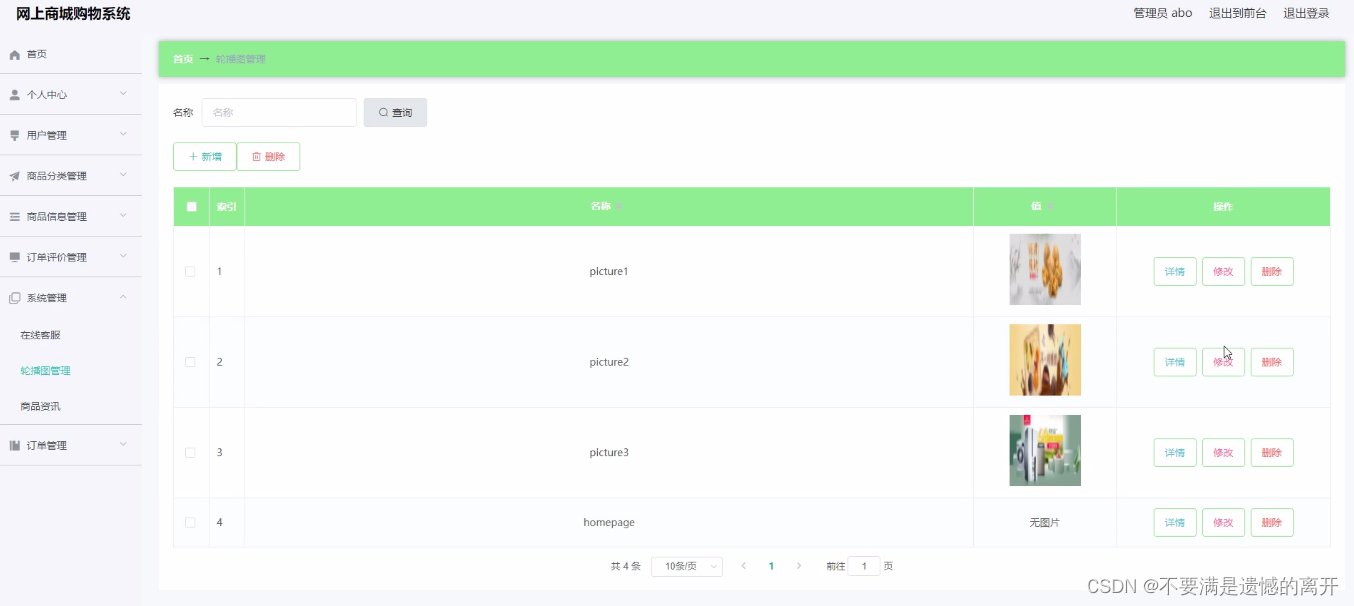The height and width of the screenshot is (606, 1354).
Task: Click 删除 for row picture2
Action: click(x=1272, y=362)
